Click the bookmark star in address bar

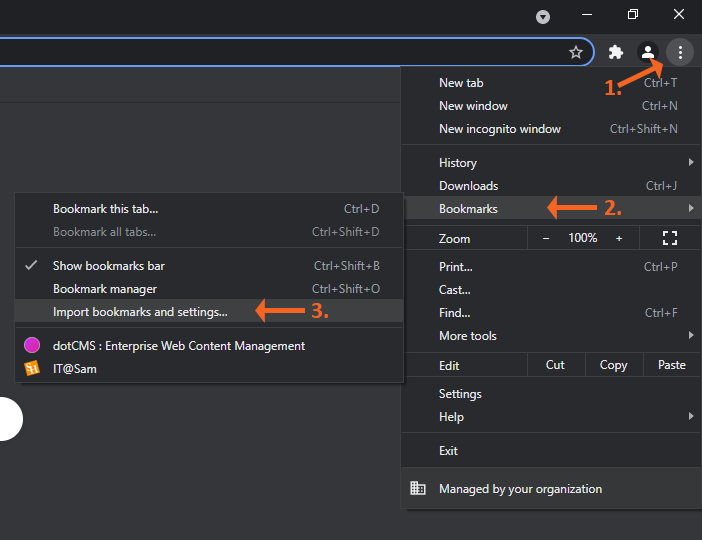pyautogui.click(x=576, y=52)
